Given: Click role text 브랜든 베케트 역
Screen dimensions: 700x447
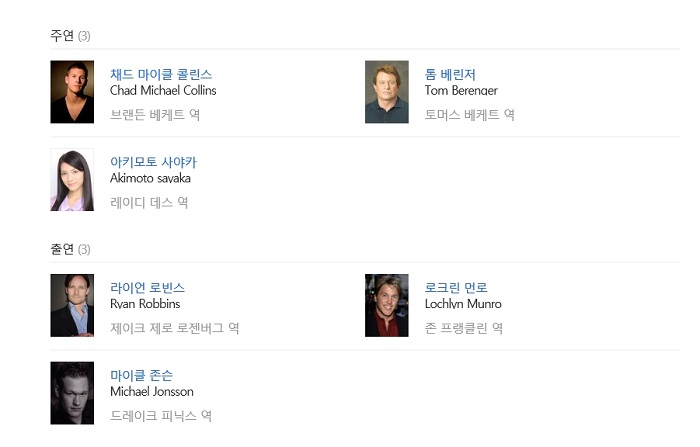Looking at the screenshot, I should tap(155, 115).
